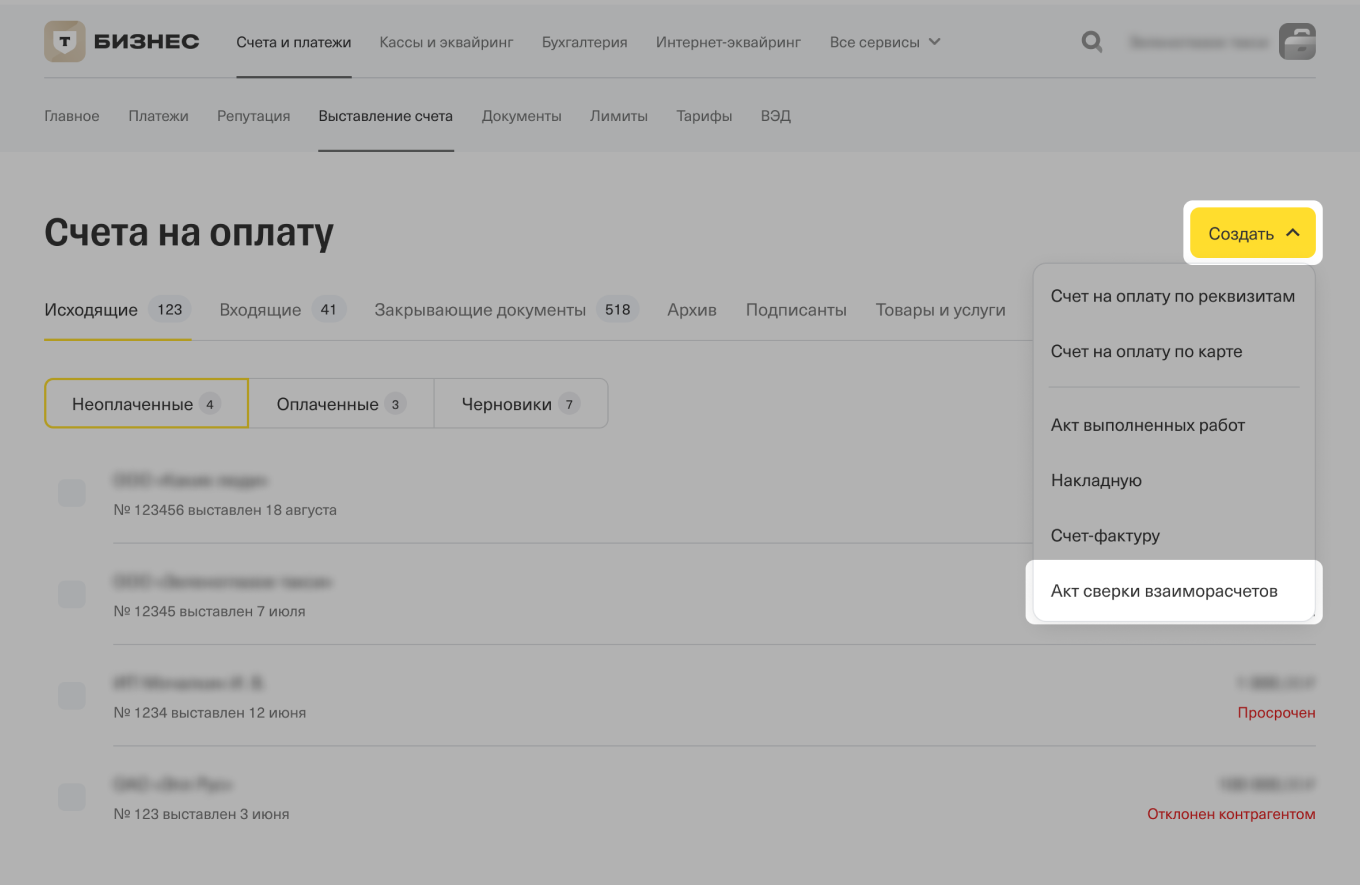This screenshot has width=1360, height=885.
Task: Click the Счета на оплату heading
Action: click(x=189, y=233)
